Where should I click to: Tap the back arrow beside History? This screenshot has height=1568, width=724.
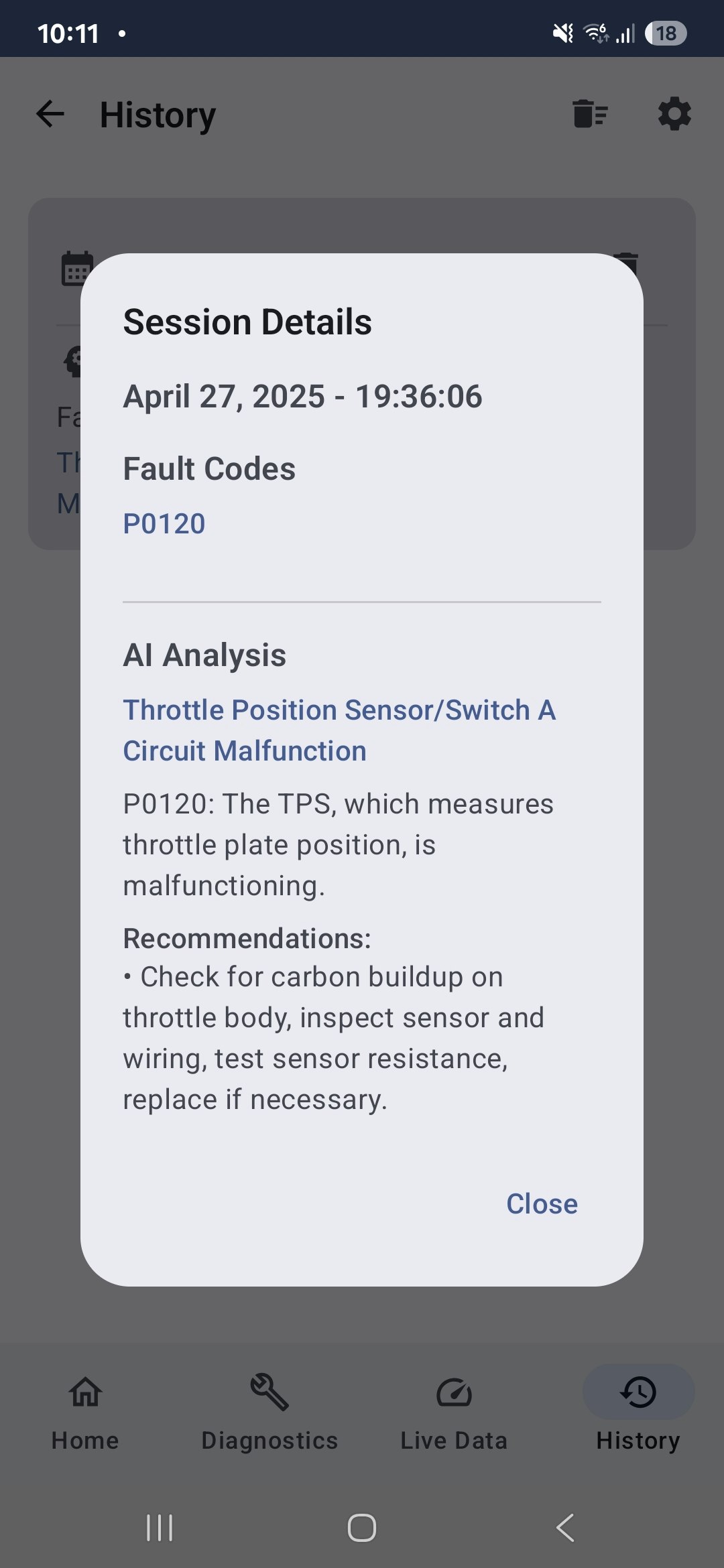point(50,114)
